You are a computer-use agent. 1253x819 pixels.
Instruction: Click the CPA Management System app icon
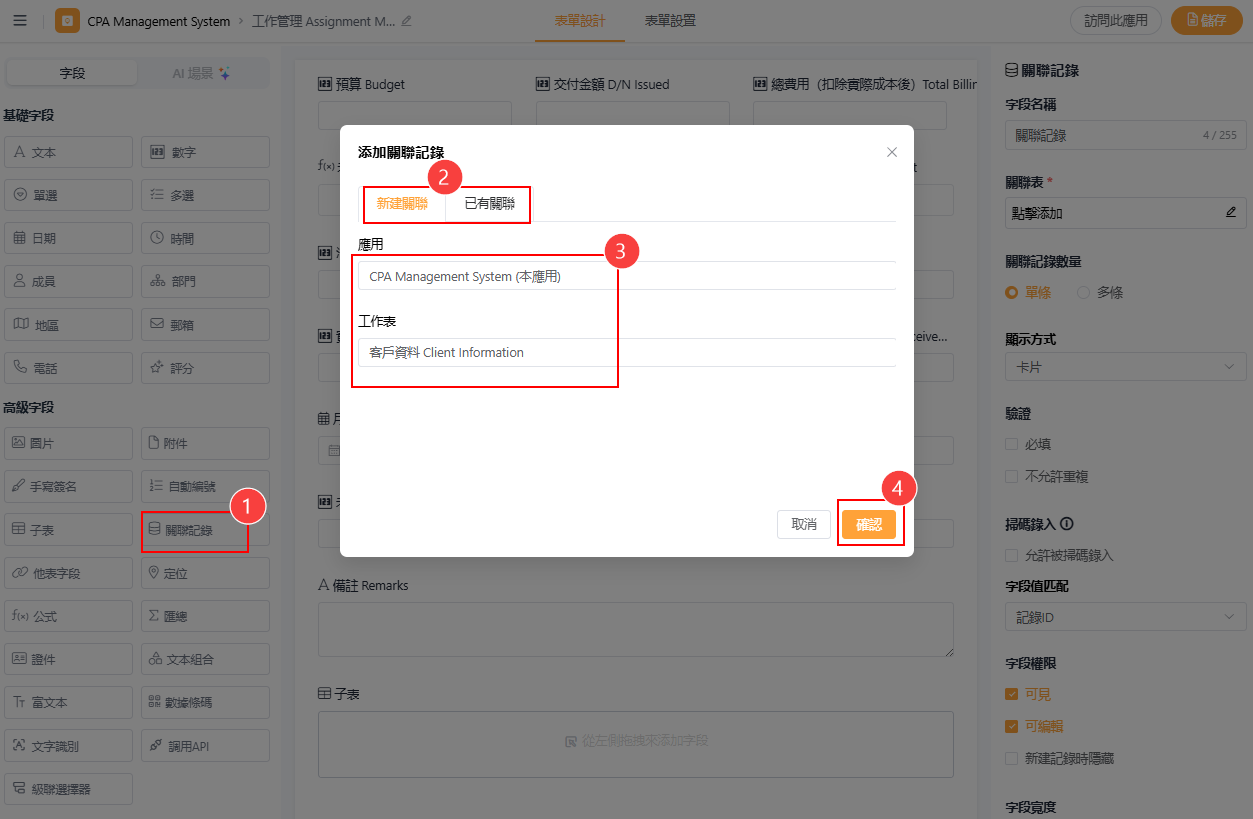click(x=67, y=21)
